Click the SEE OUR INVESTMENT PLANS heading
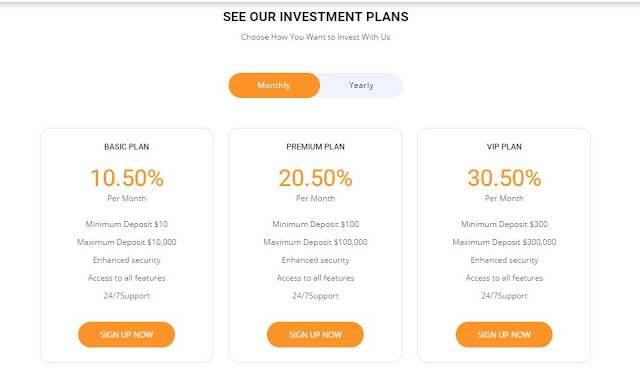This screenshot has height=370, width=640. coord(316,17)
